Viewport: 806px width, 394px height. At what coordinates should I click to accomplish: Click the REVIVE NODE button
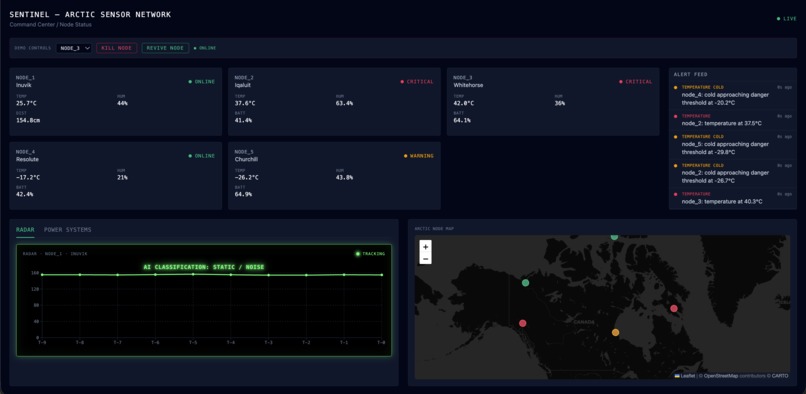165,48
